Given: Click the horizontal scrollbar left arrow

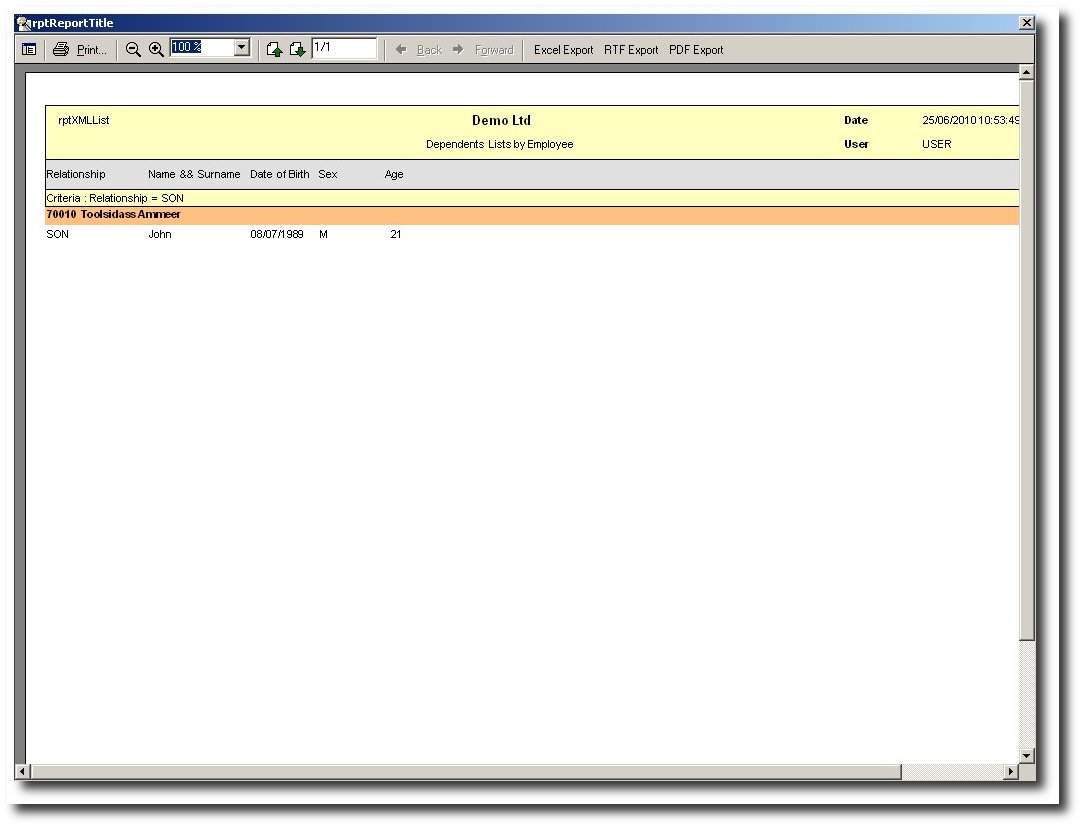Looking at the screenshot, I should (23, 772).
